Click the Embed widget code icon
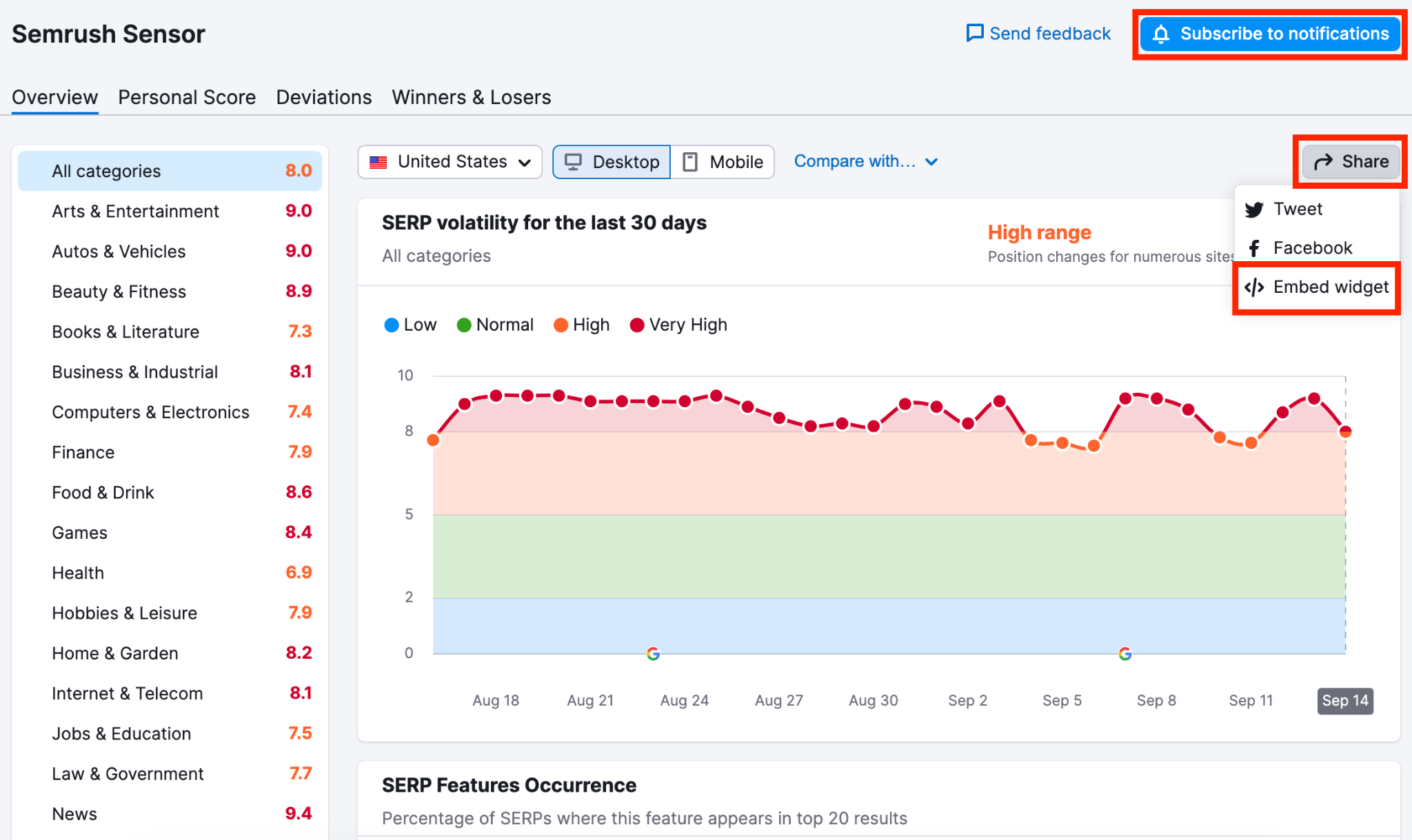 (x=1255, y=287)
